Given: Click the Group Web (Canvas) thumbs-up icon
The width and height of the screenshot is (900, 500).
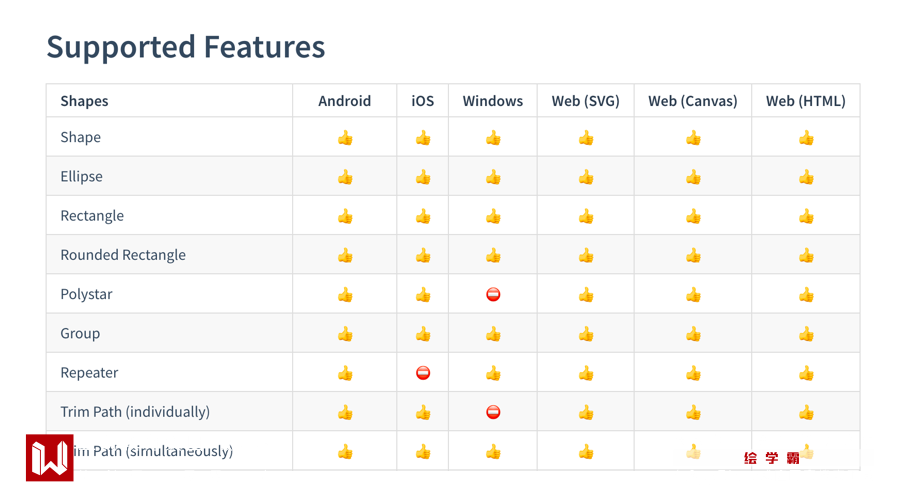Looking at the screenshot, I should (693, 334).
